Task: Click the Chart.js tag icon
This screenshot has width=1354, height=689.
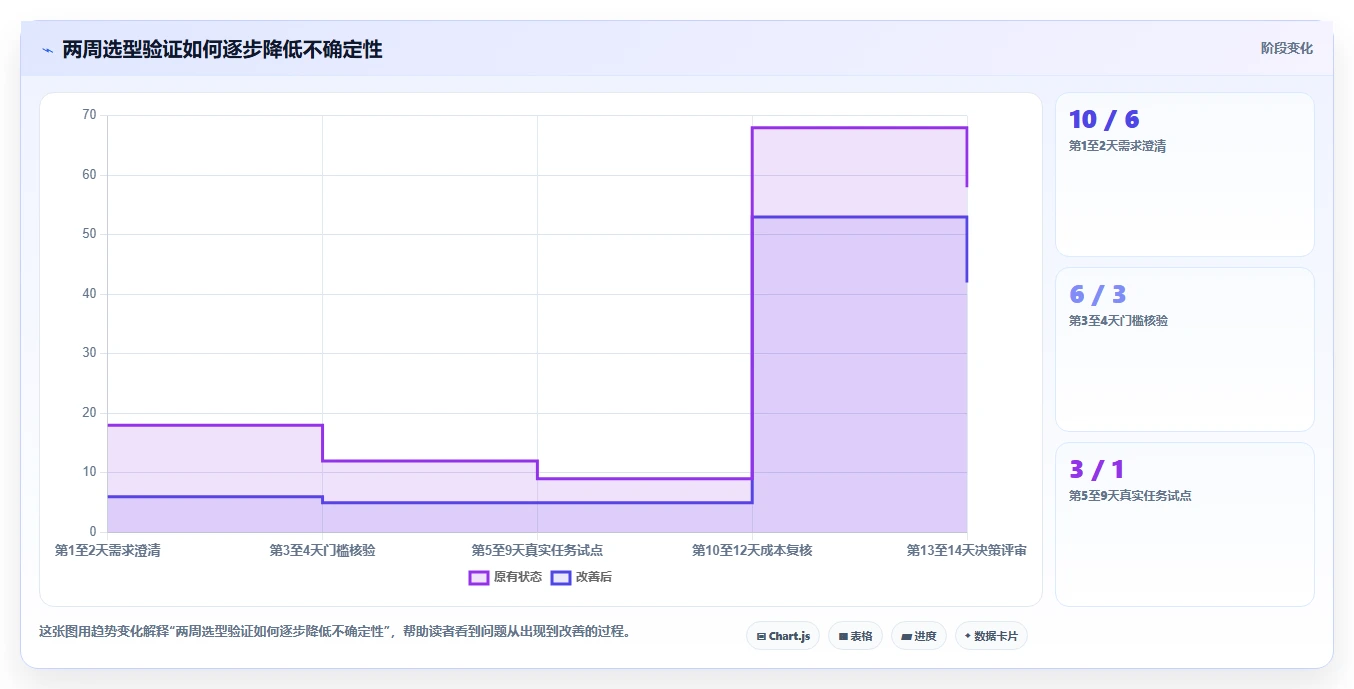Action: (x=761, y=636)
